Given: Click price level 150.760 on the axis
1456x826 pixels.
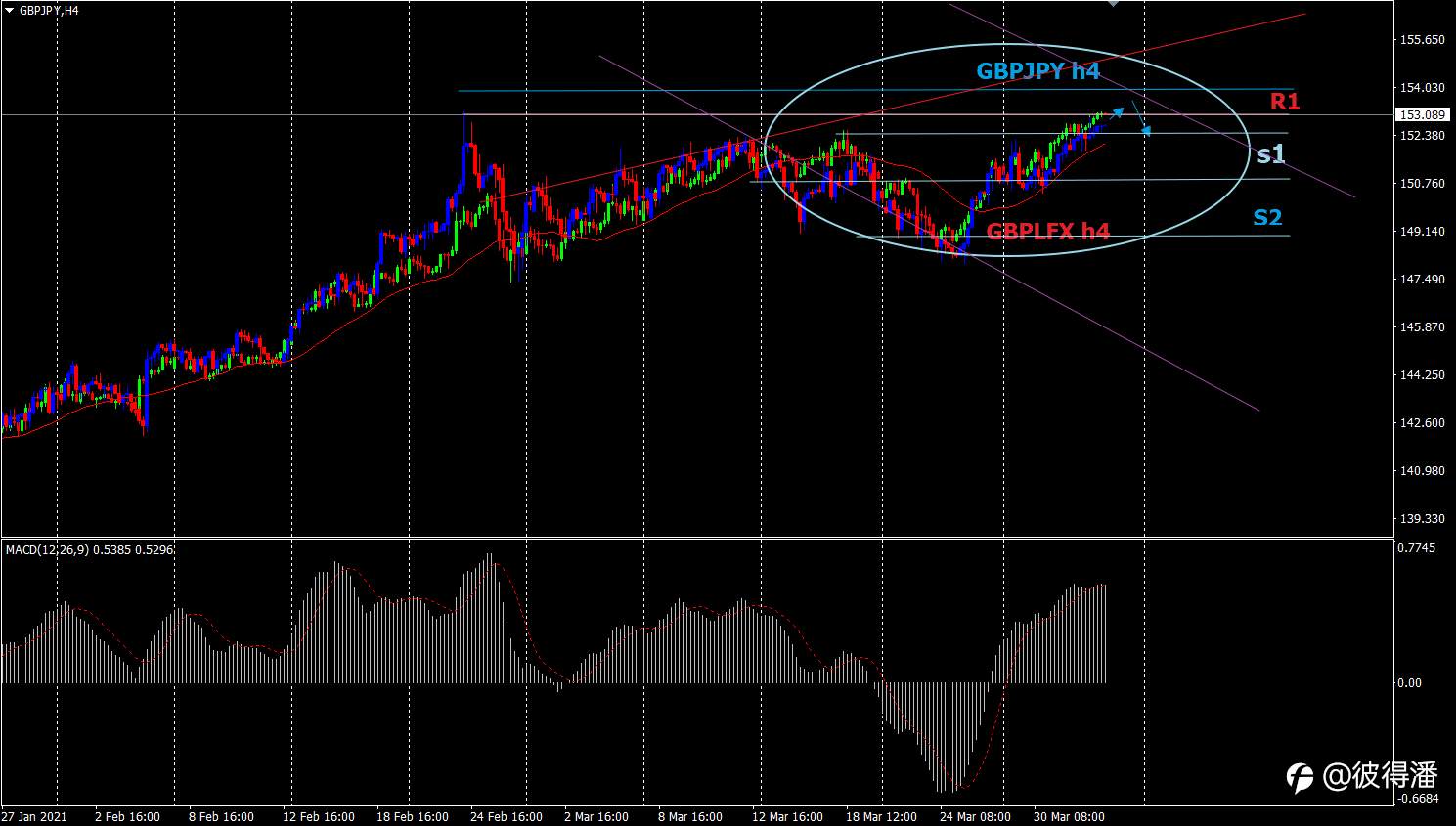Looking at the screenshot, I should (x=1423, y=184).
